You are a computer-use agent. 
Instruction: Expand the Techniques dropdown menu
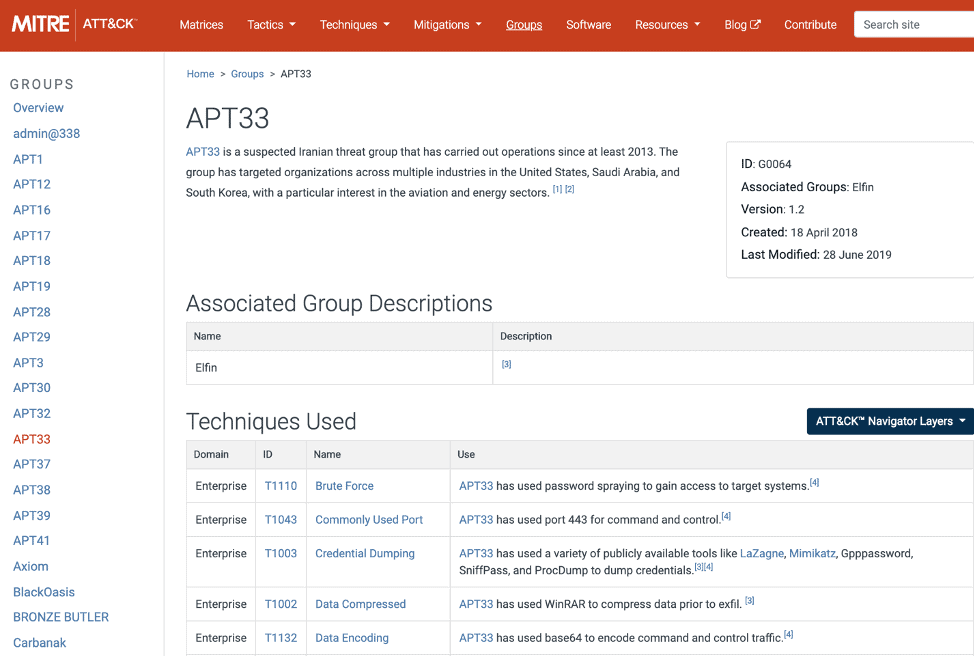point(355,25)
